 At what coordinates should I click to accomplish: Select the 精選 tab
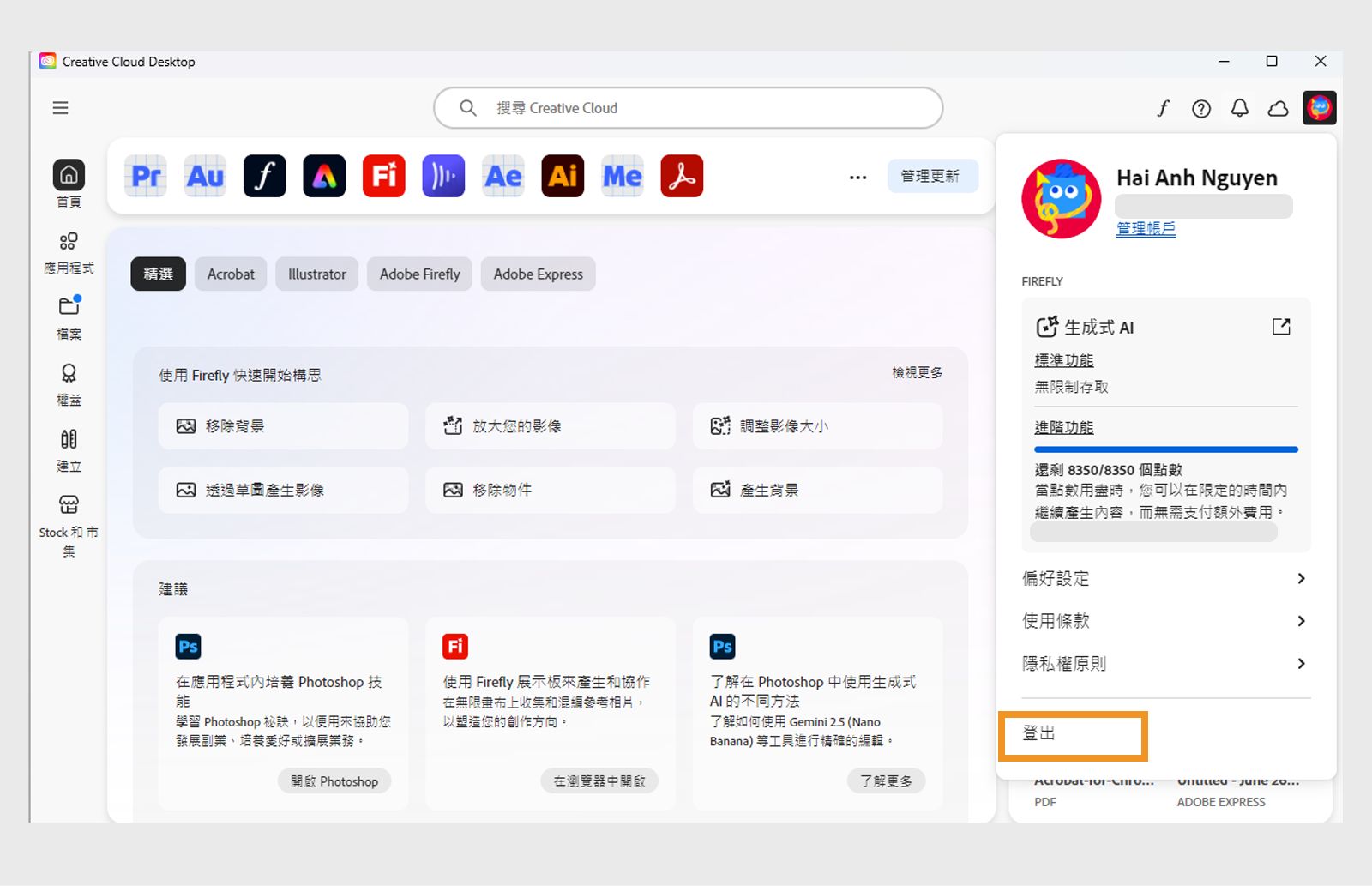tap(159, 274)
